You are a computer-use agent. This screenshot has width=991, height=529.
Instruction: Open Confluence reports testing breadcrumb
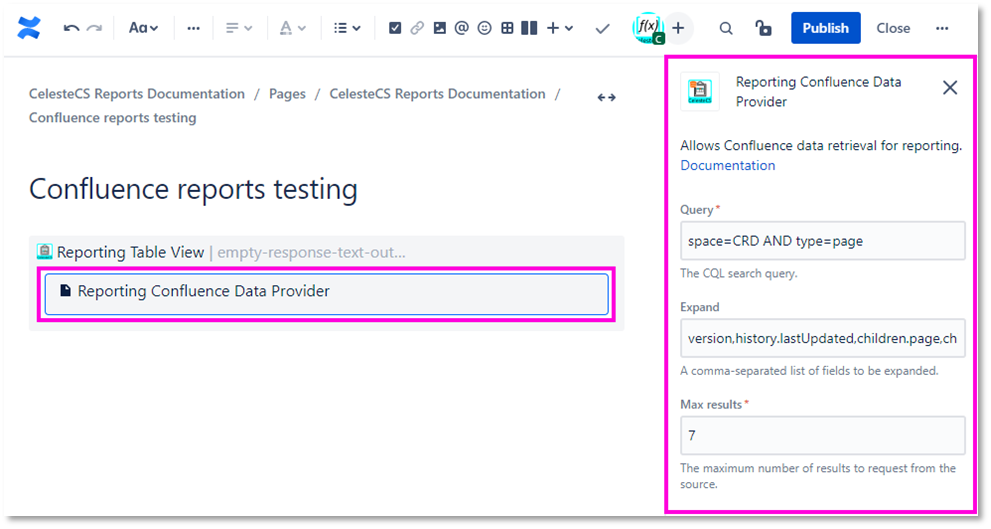click(112, 118)
